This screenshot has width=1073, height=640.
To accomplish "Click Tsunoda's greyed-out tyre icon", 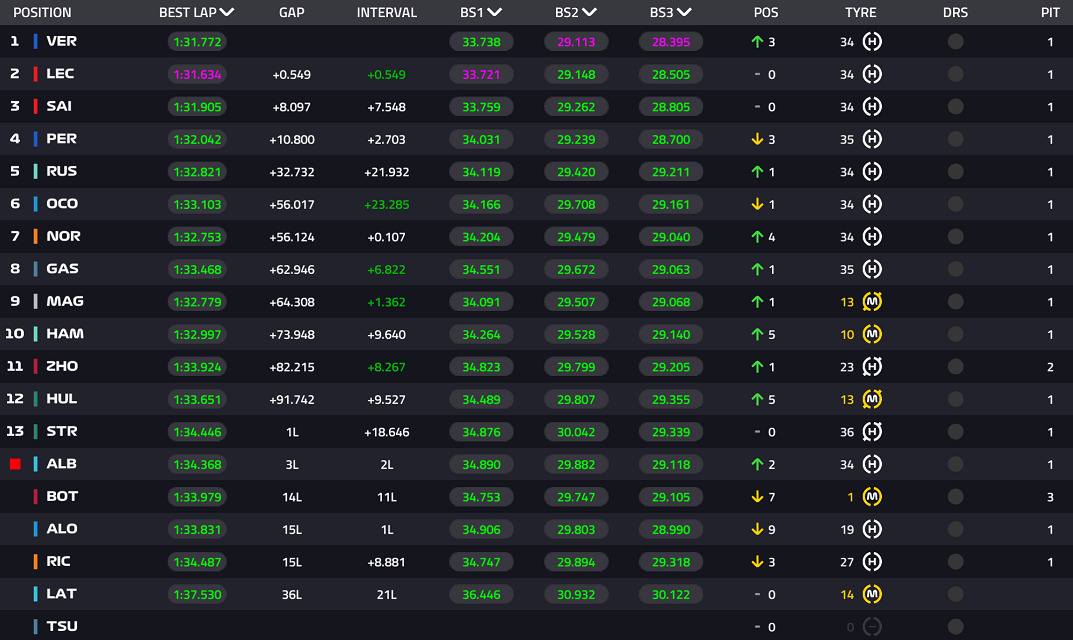I will pyautogui.click(x=872, y=626).
